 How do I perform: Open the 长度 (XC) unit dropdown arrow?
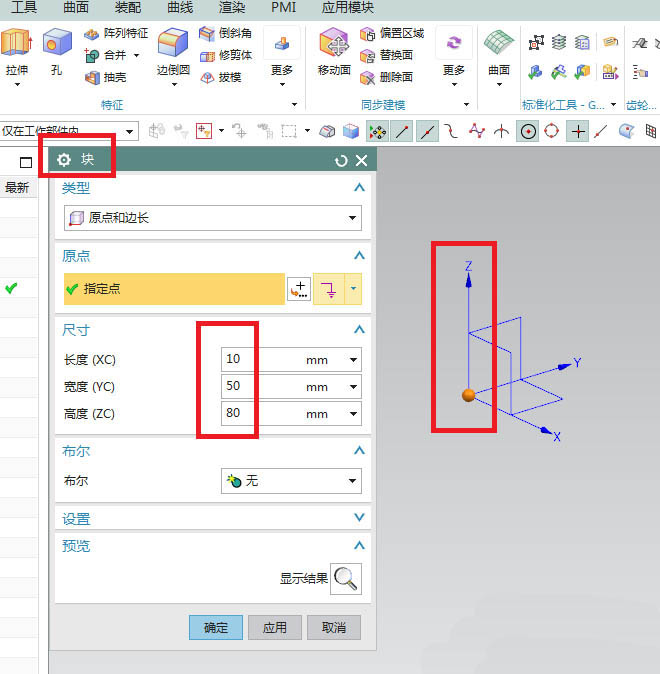353,360
